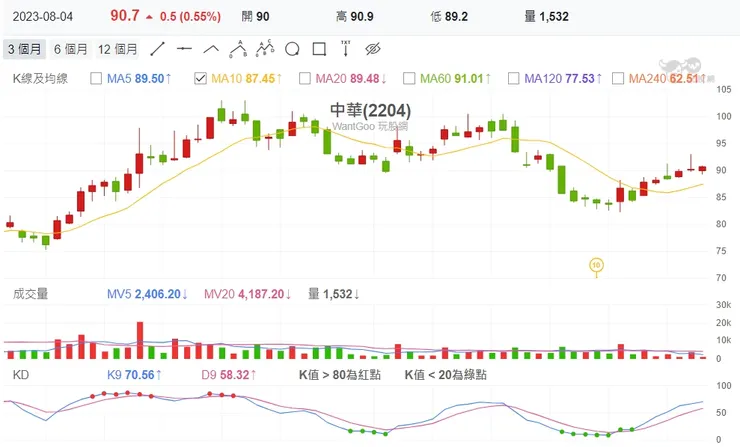Enable the MA240 moving average checkbox

[x=618, y=78]
